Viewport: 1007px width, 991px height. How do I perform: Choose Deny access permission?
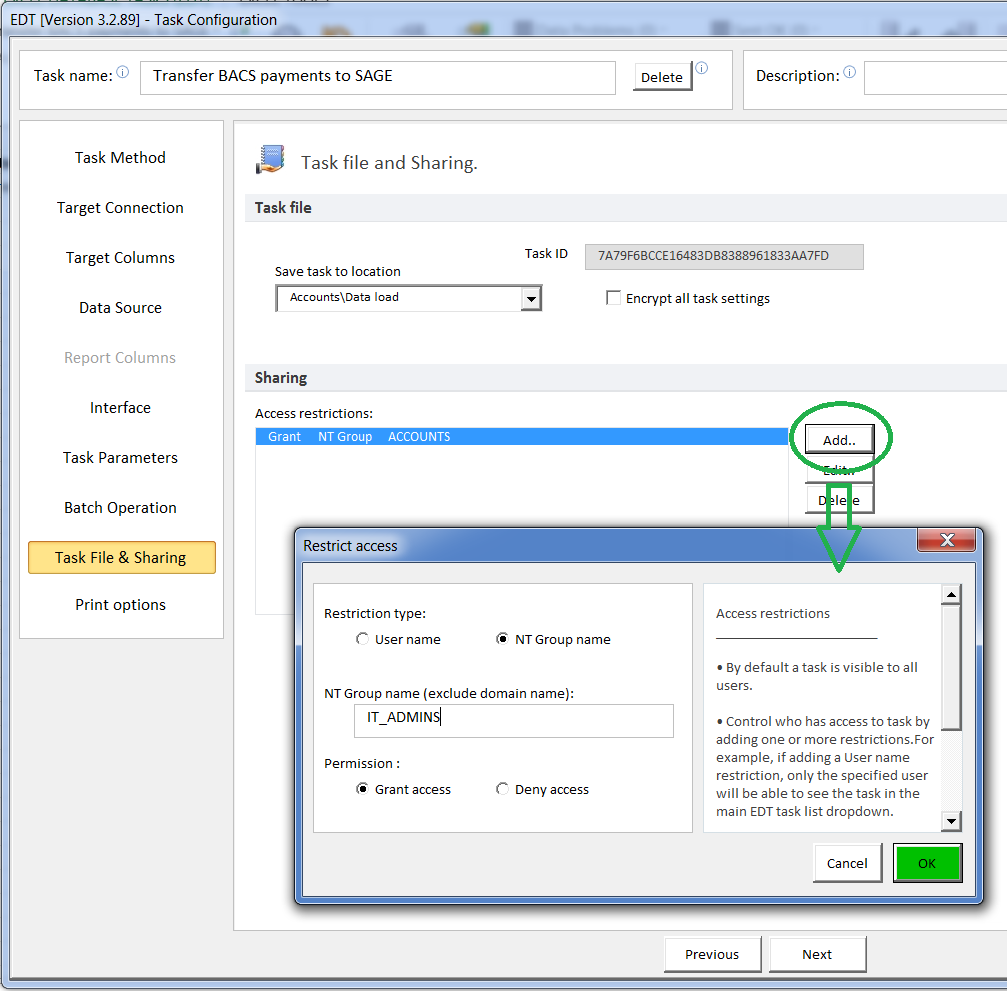[x=503, y=789]
